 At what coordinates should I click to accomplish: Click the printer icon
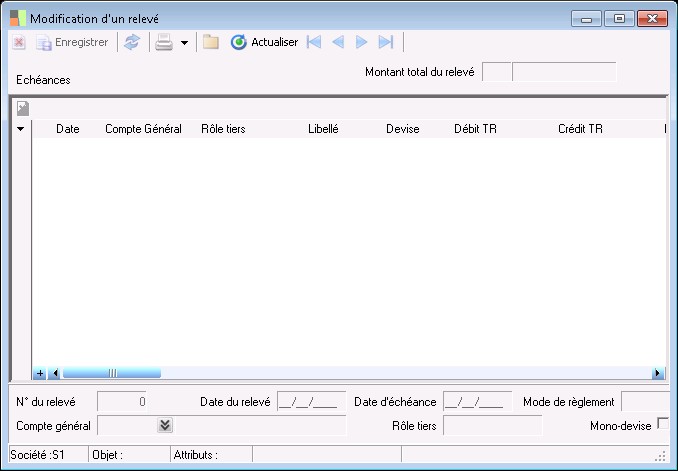pos(164,42)
